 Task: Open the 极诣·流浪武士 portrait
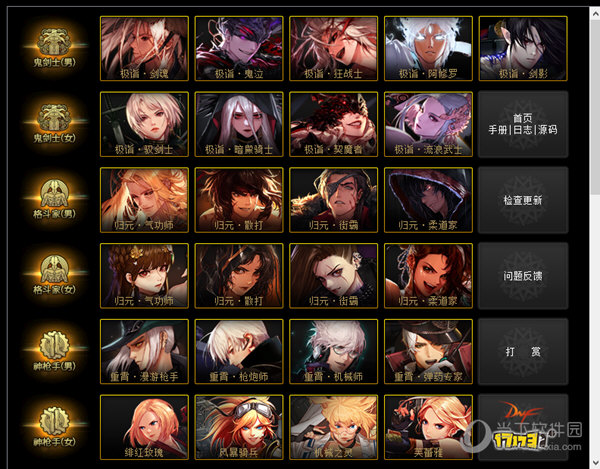(428, 124)
